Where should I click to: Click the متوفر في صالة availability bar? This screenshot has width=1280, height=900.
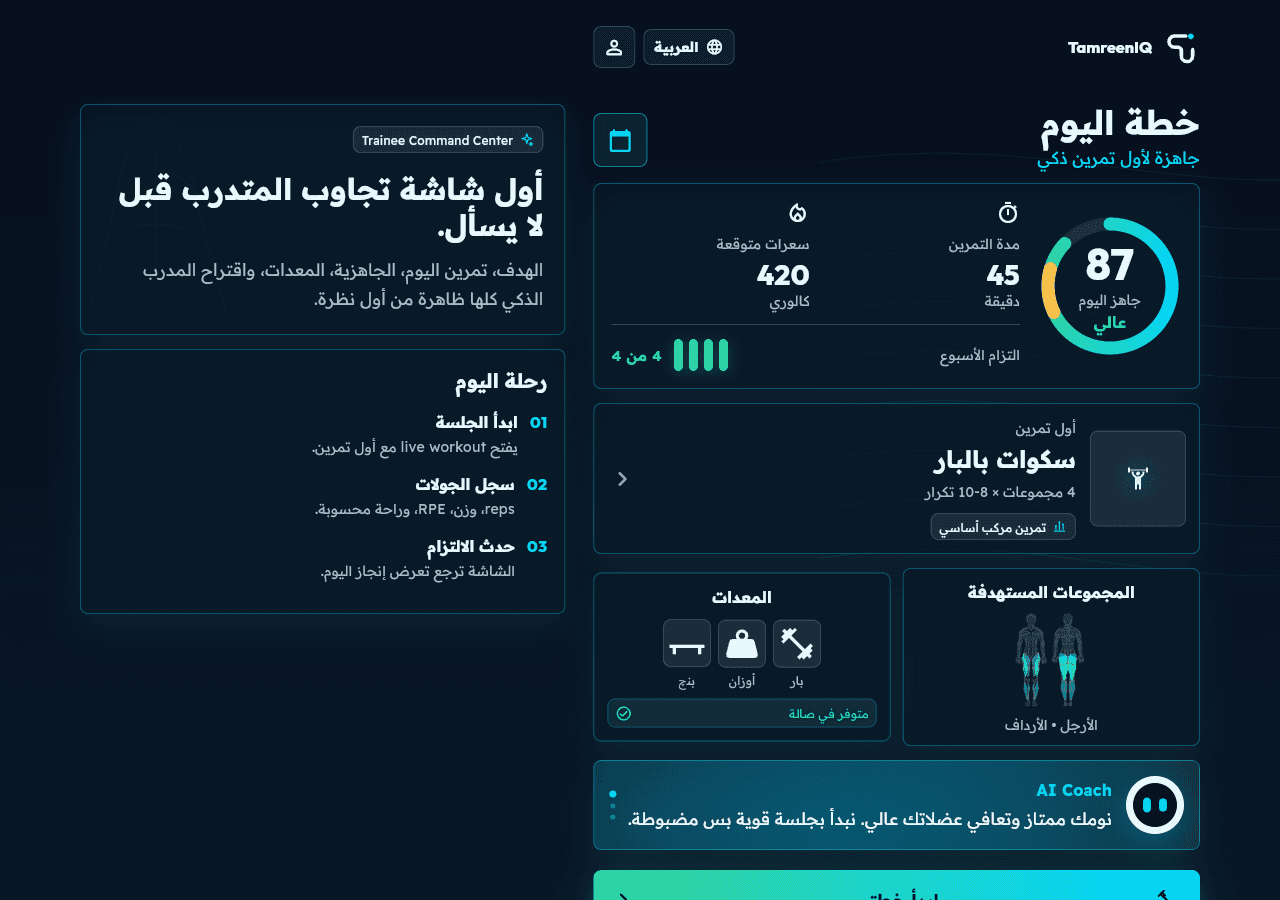pyautogui.click(x=742, y=713)
